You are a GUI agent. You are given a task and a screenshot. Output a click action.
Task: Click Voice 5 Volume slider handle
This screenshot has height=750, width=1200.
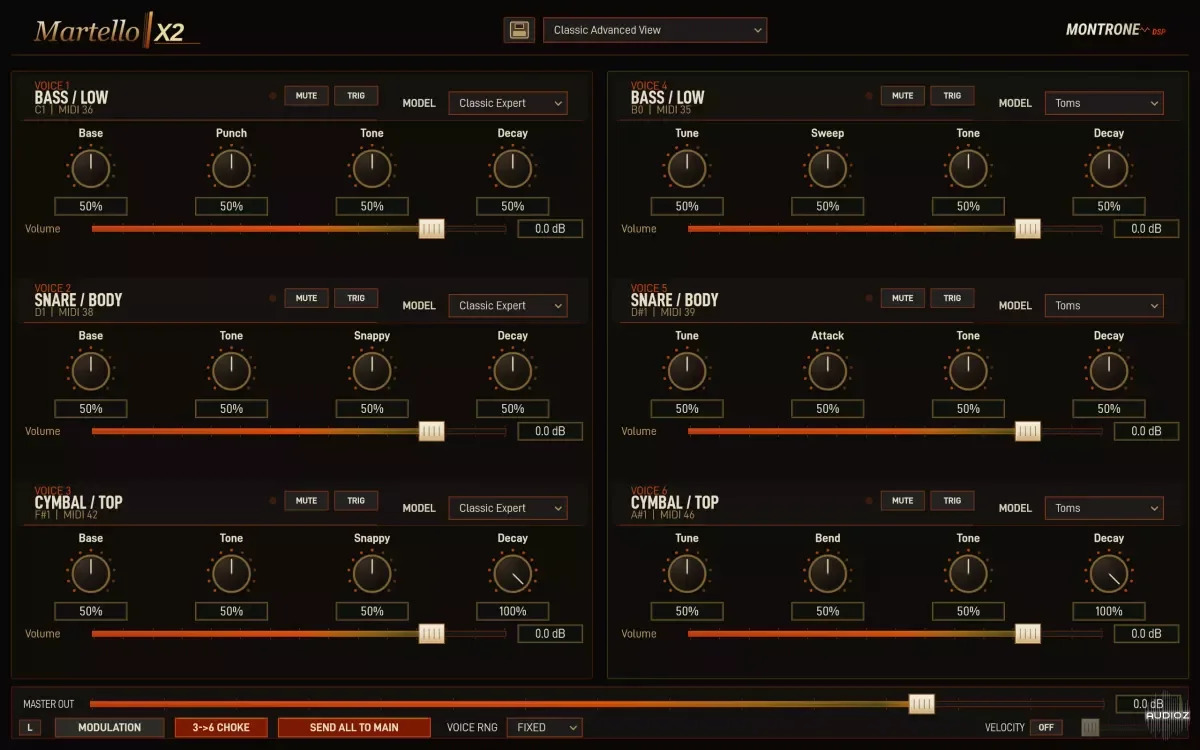1028,431
